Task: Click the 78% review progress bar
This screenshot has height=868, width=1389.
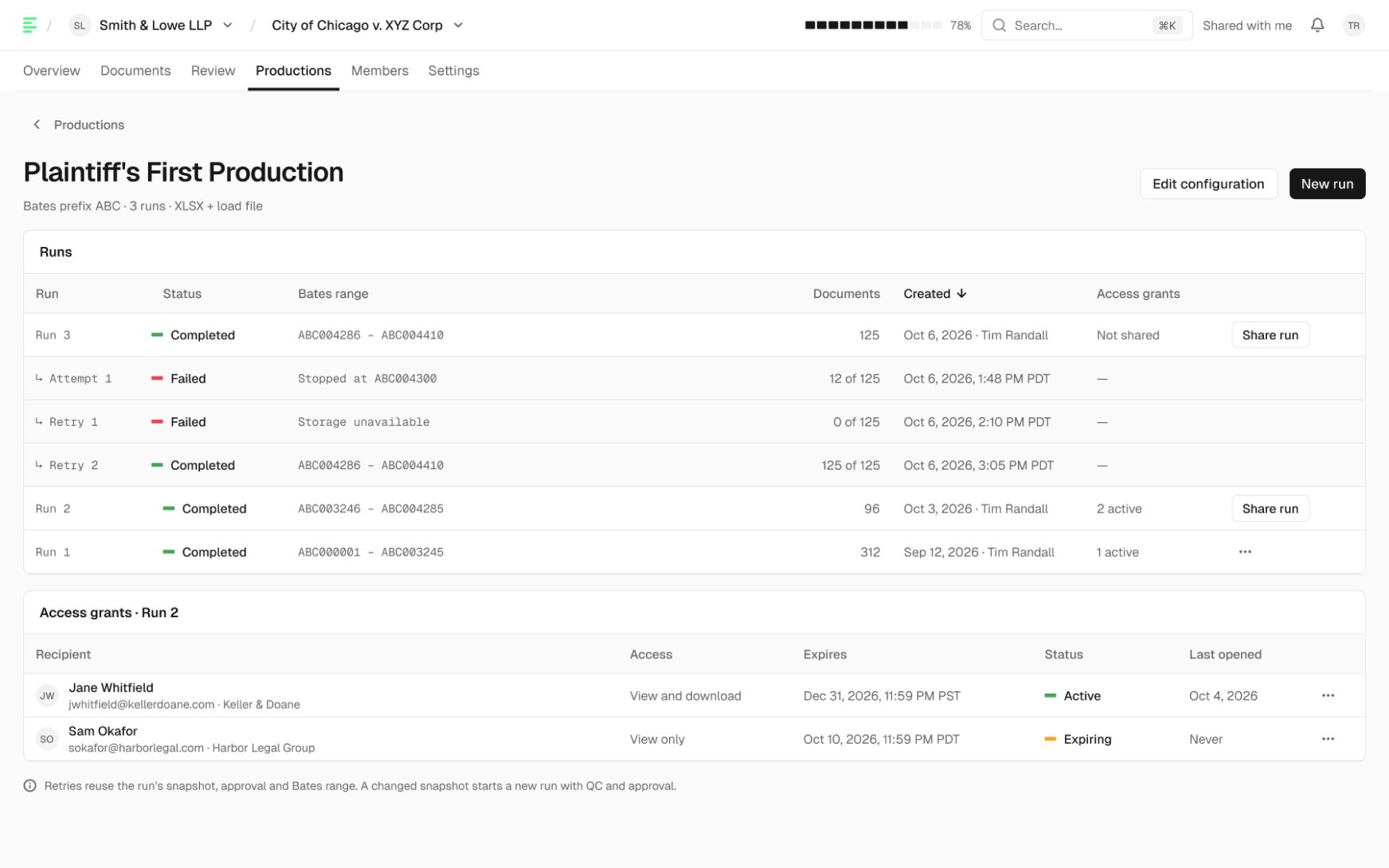Action: (x=874, y=25)
